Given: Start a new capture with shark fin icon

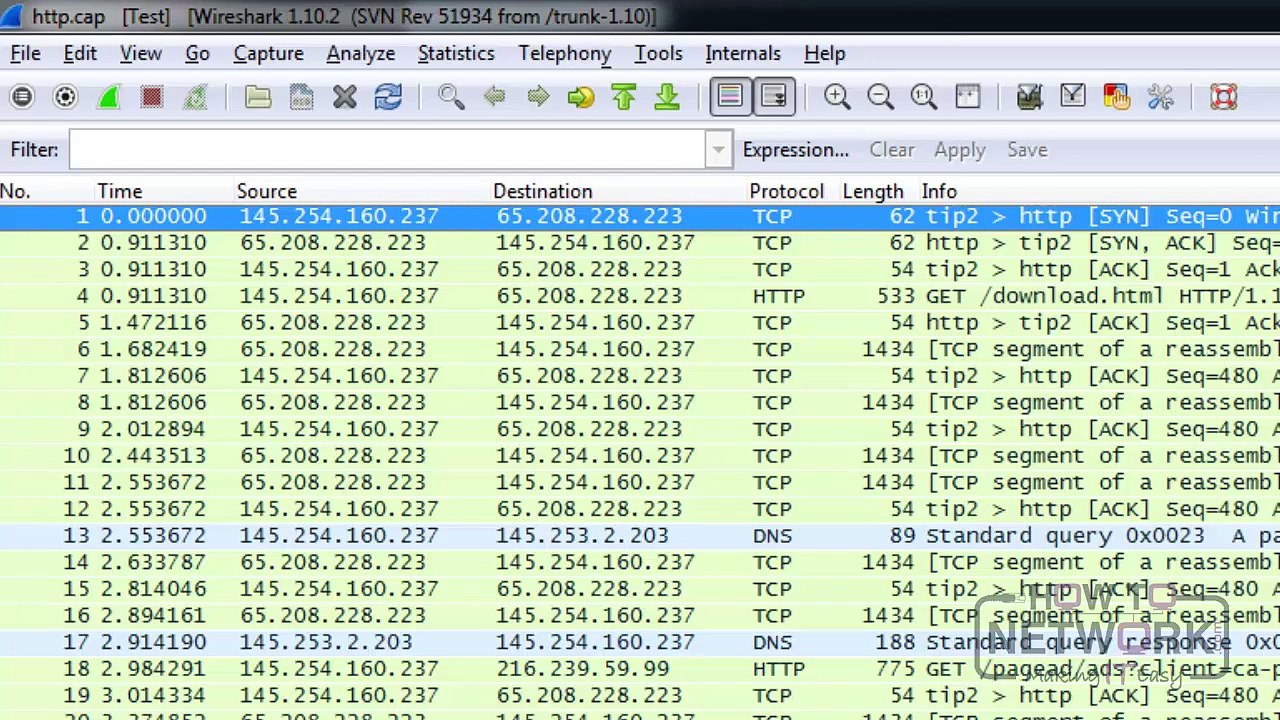Looking at the screenshot, I should point(108,97).
